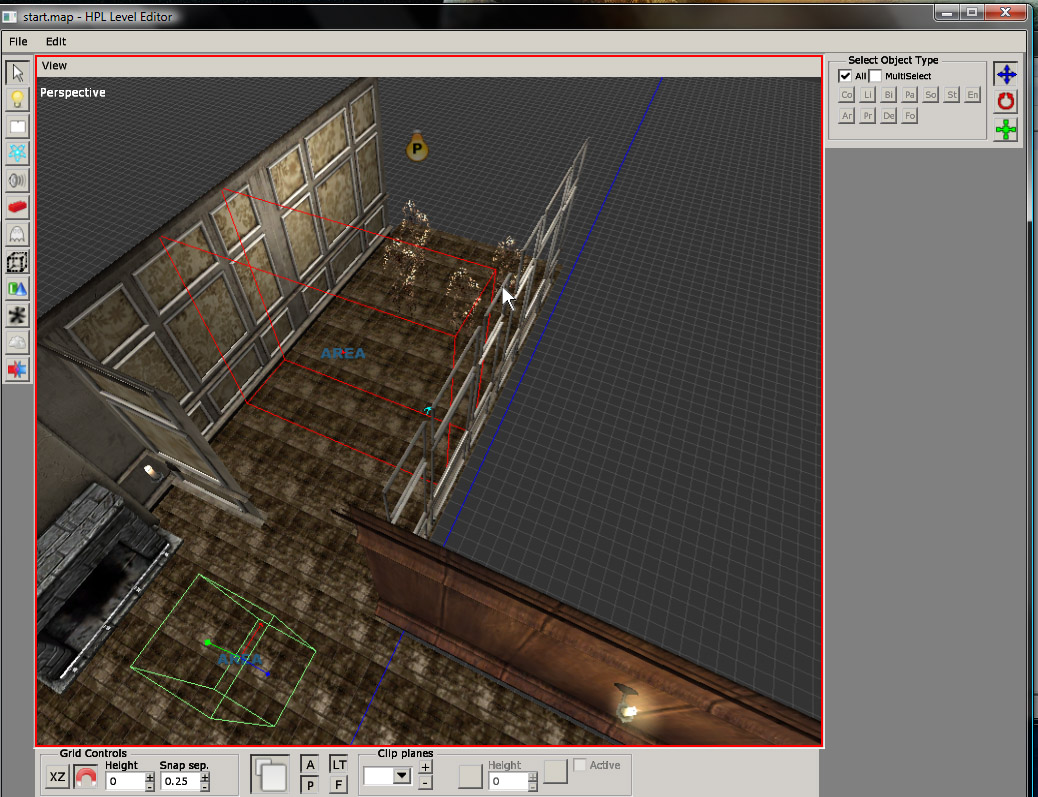Choose the dashed cube Areas tool

(x=17, y=262)
